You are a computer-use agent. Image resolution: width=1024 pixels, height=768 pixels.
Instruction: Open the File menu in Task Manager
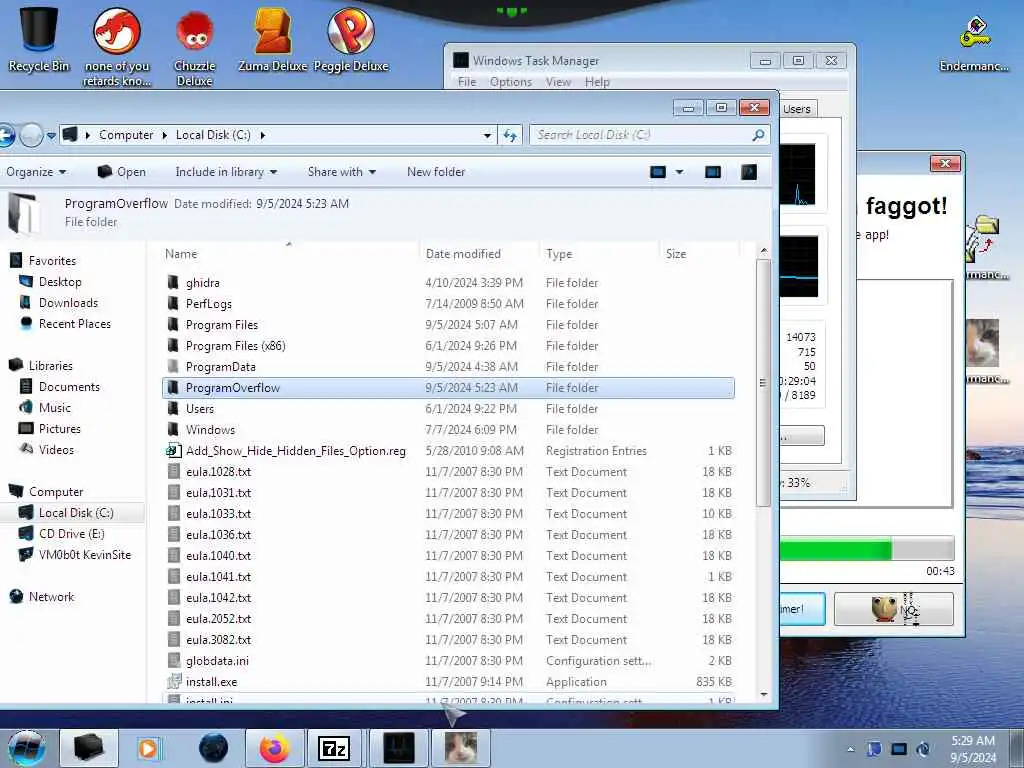[467, 82]
